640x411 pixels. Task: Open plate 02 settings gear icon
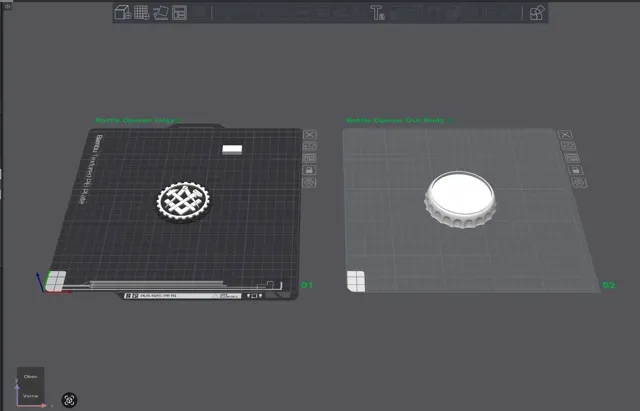point(579,183)
